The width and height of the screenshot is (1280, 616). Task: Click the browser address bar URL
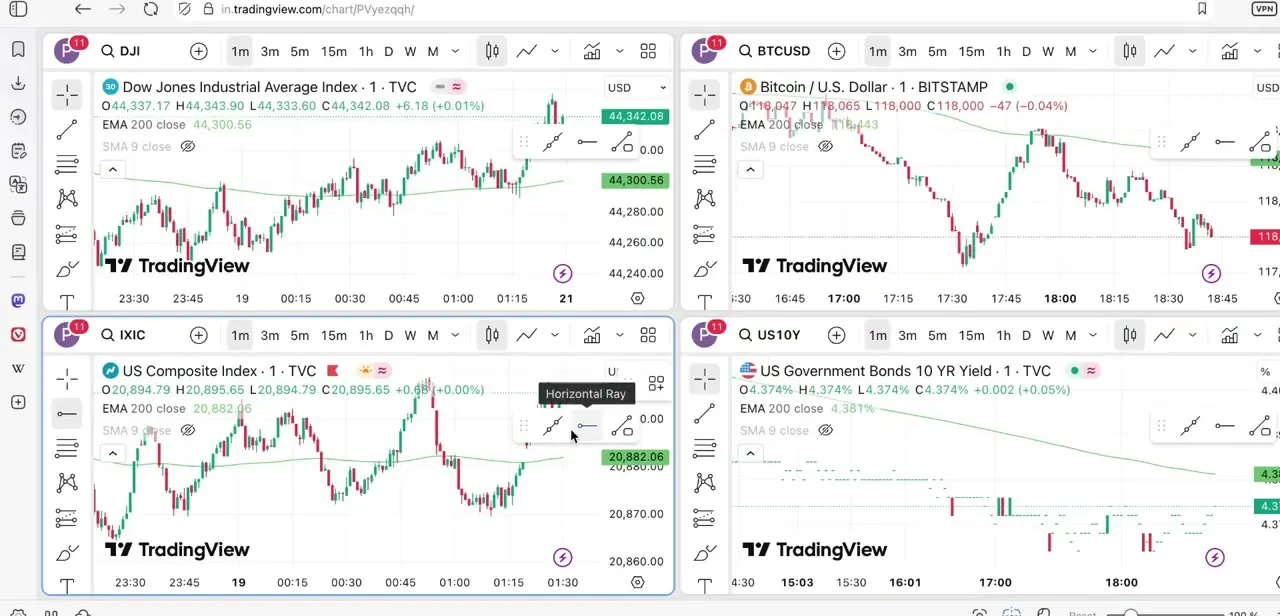(317, 9)
